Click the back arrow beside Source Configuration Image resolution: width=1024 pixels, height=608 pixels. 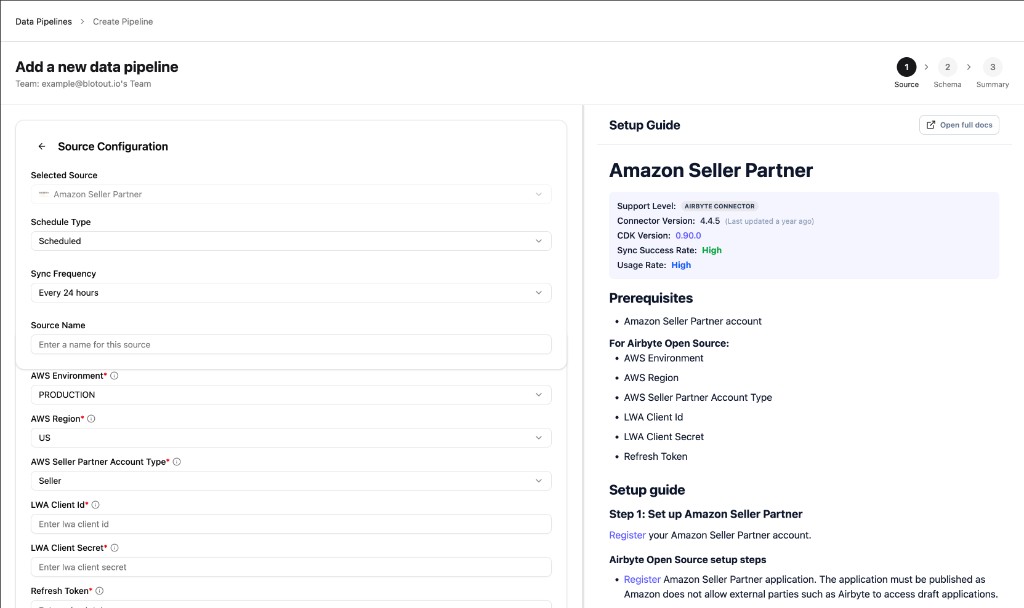coord(42,146)
